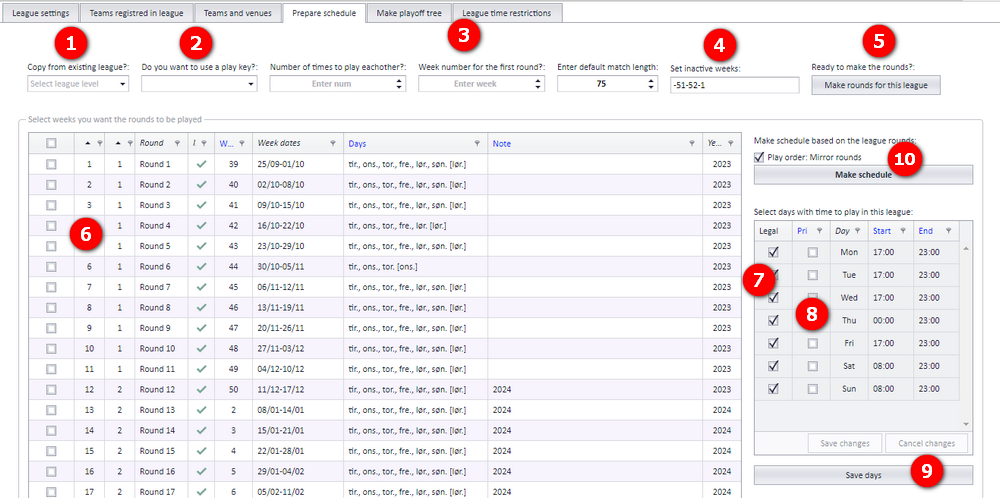
Task: Click the green check mark in Round 15 row
Action: pyautogui.click(x=202, y=451)
